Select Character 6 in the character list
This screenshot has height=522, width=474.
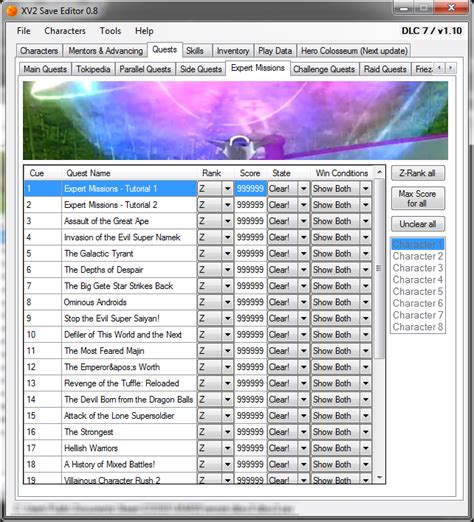tap(417, 303)
